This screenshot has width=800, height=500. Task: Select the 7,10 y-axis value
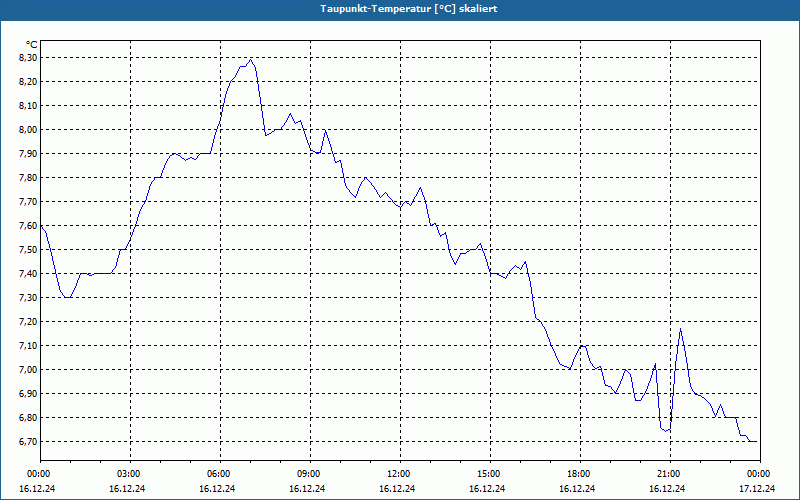28,345
